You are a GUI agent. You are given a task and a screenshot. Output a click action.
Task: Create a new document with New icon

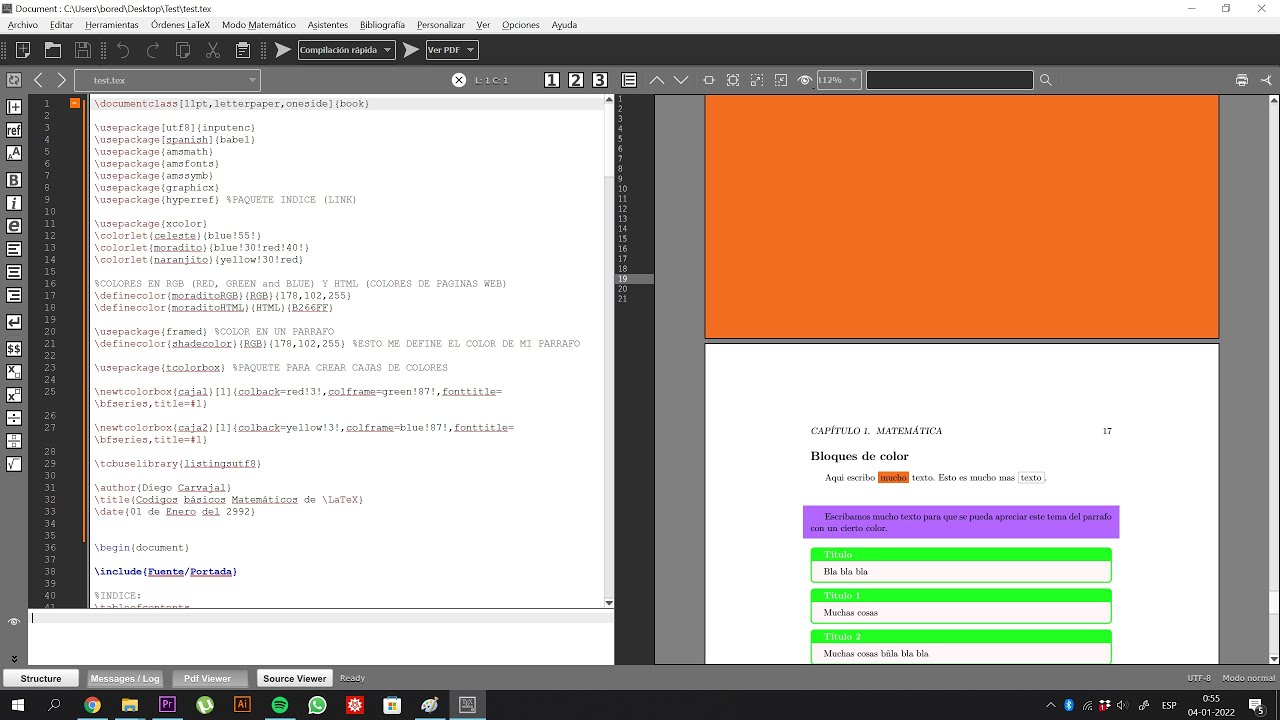23,50
